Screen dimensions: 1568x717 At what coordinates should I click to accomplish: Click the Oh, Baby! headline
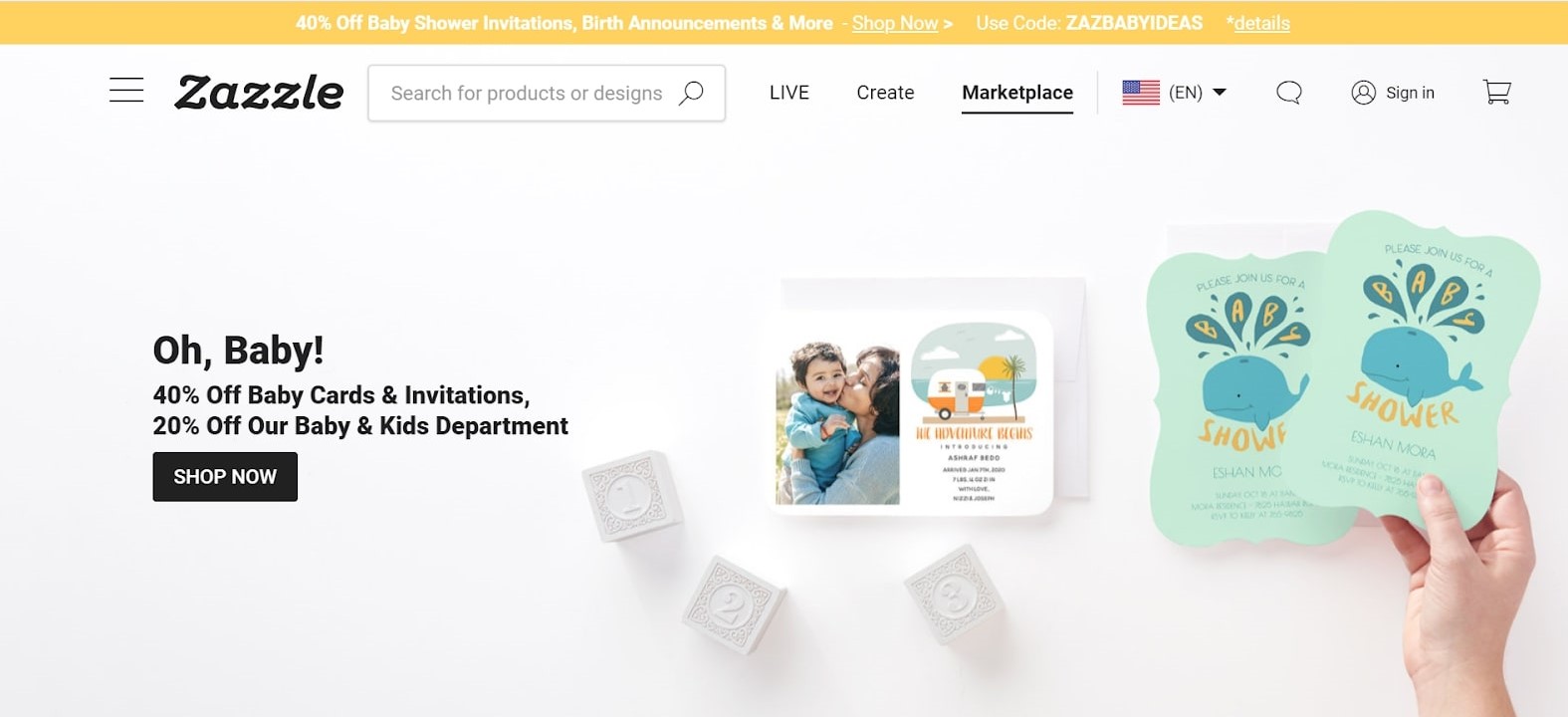tap(238, 351)
